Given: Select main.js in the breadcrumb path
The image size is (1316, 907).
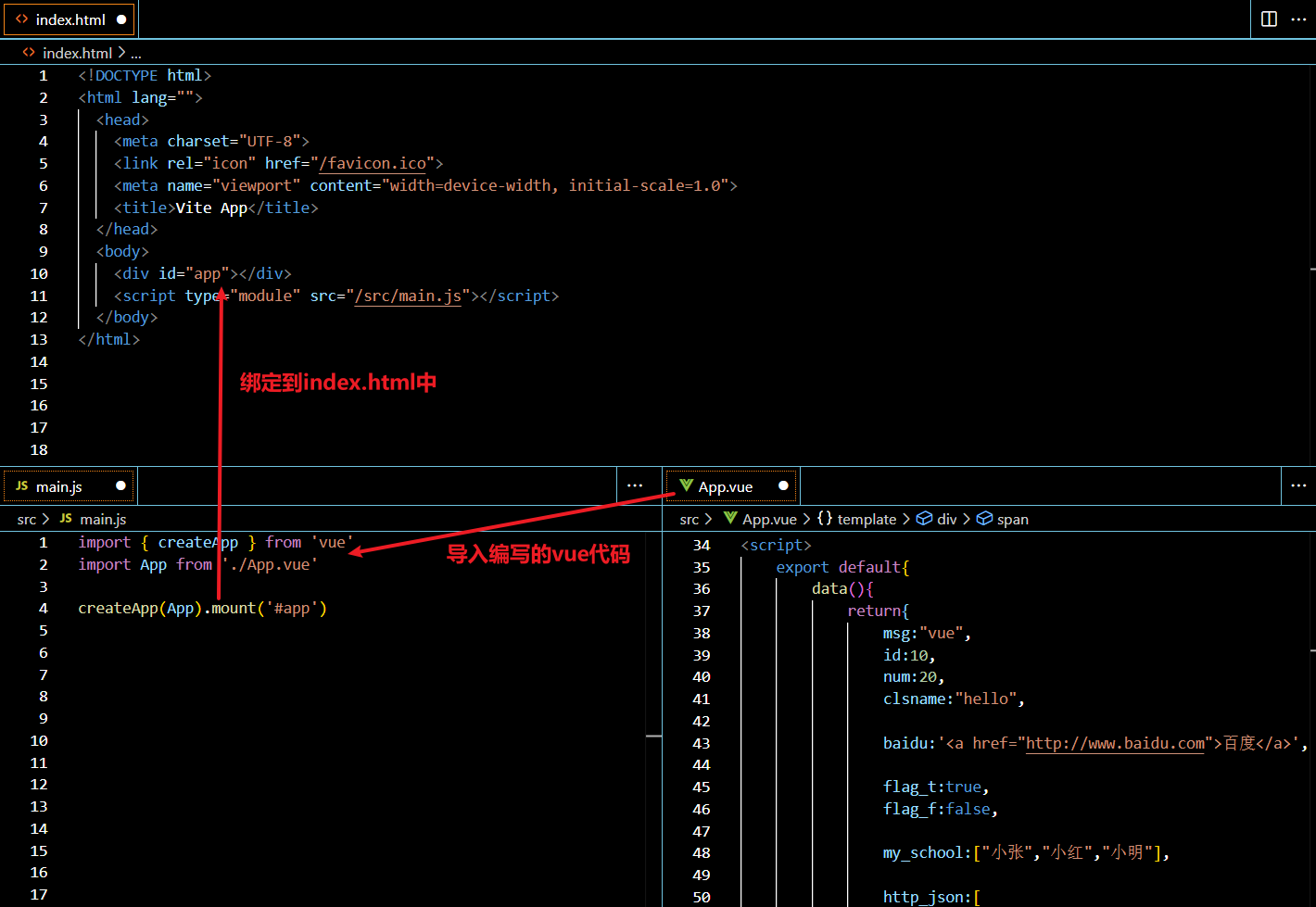Looking at the screenshot, I should [x=103, y=520].
